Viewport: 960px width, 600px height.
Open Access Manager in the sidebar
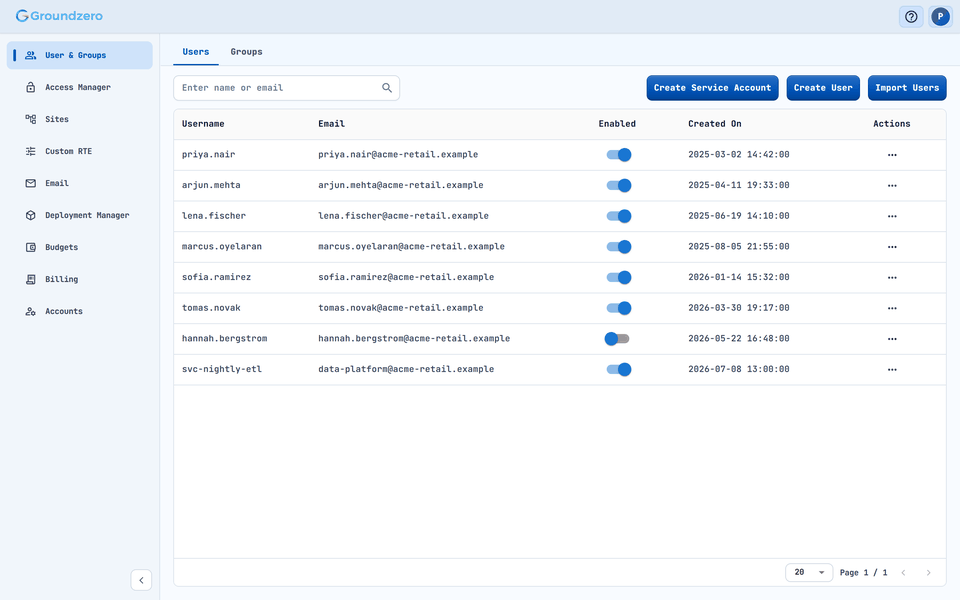(80, 87)
